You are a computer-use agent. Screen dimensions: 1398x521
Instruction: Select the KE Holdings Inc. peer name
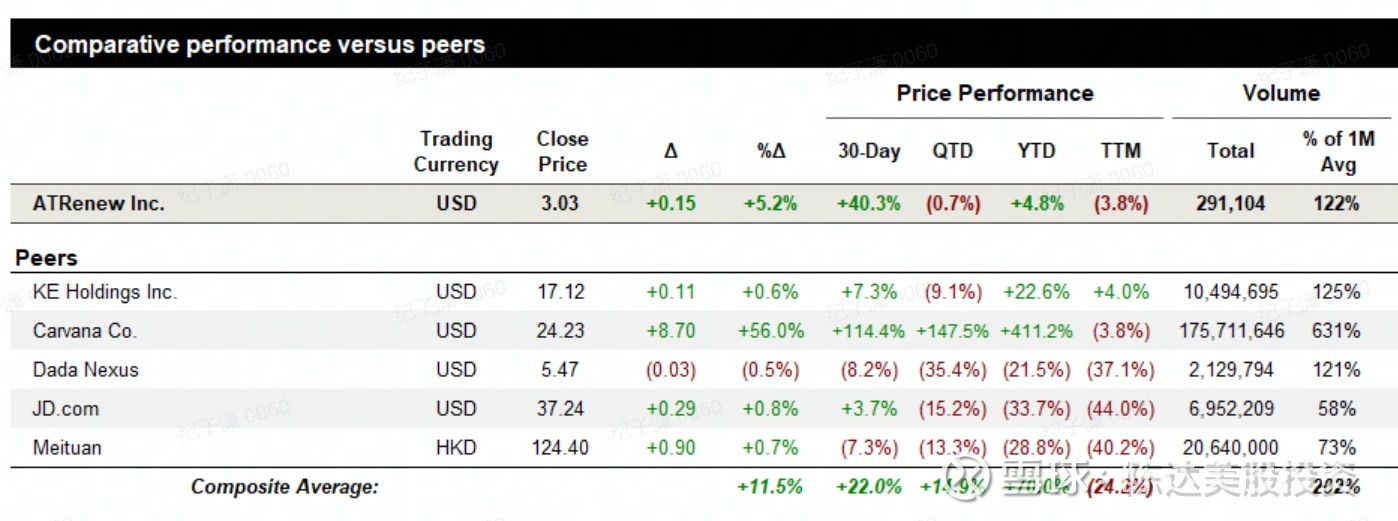tap(105, 292)
